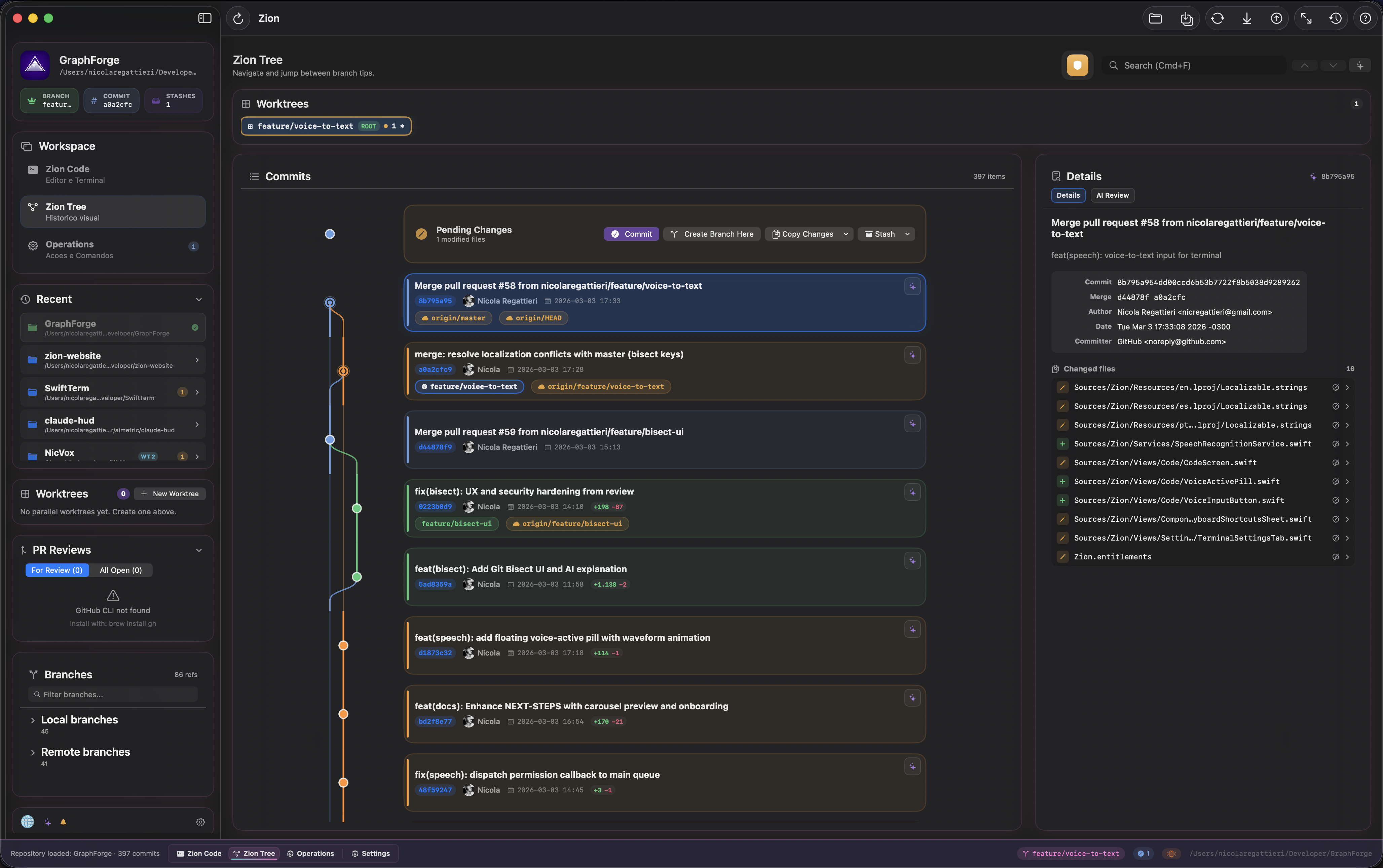The width and height of the screenshot is (1383, 868).
Task: Expand en.lproj/Localizable.strings file chevron
Action: (x=1347, y=388)
